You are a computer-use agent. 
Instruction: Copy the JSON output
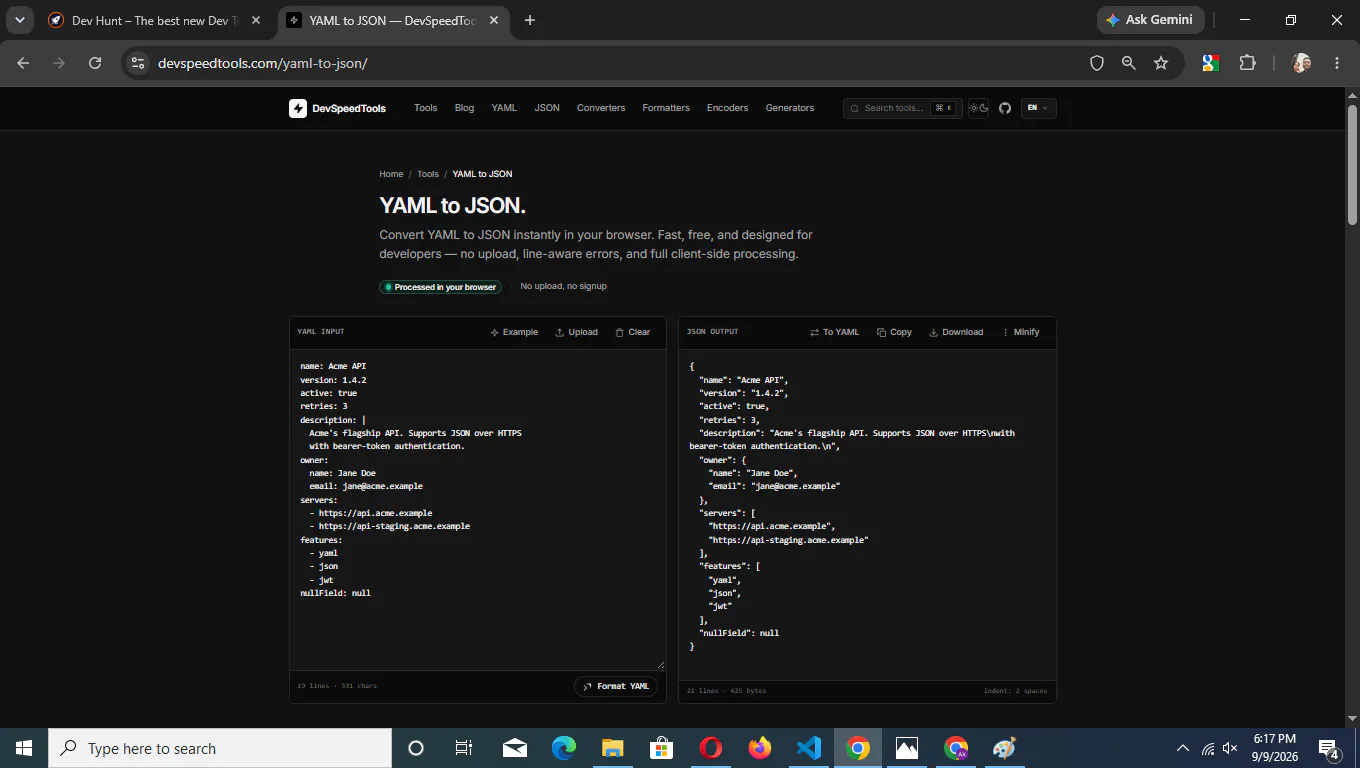894,332
